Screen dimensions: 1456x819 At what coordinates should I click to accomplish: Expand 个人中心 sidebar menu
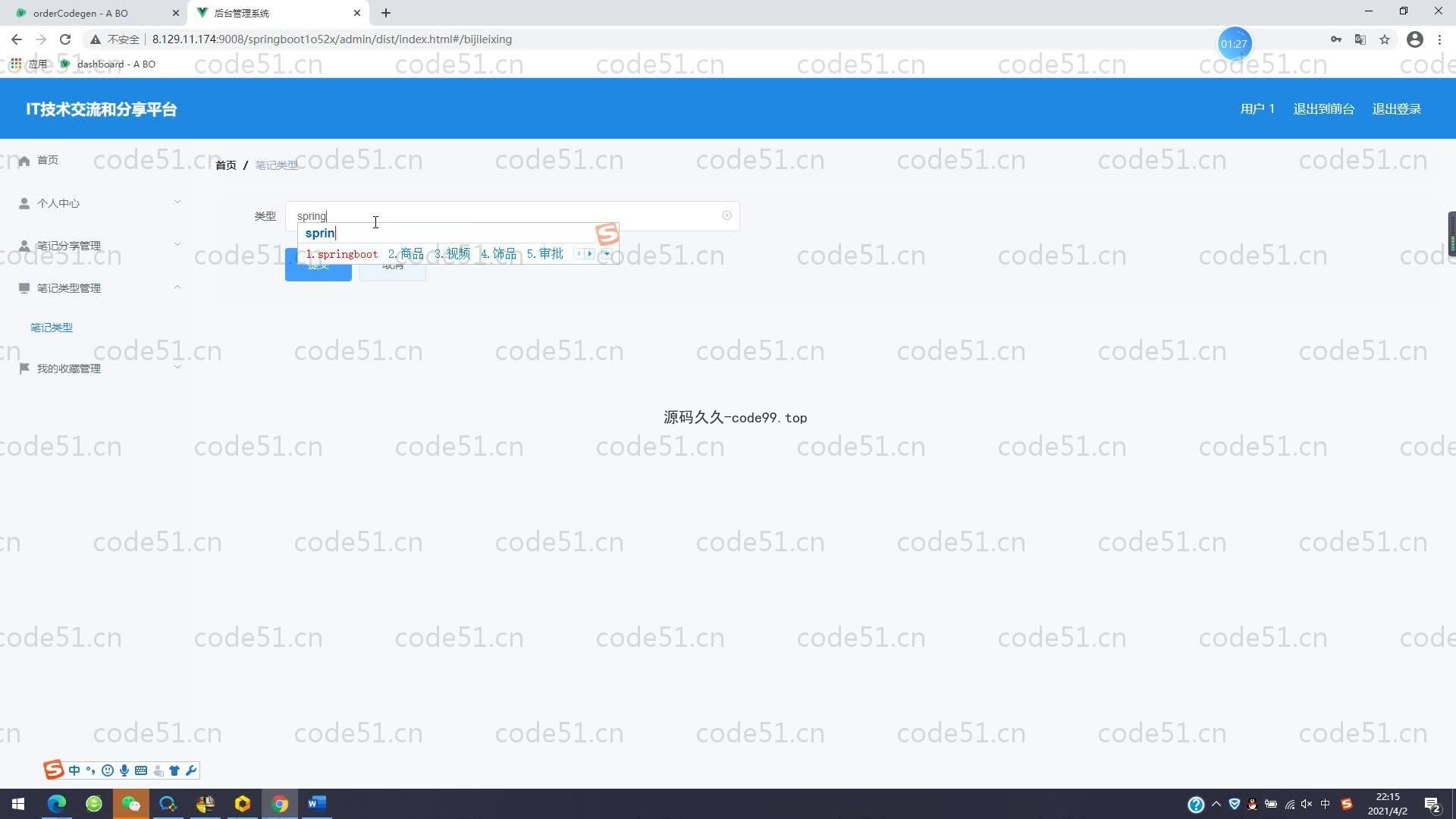click(x=99, y=203)
